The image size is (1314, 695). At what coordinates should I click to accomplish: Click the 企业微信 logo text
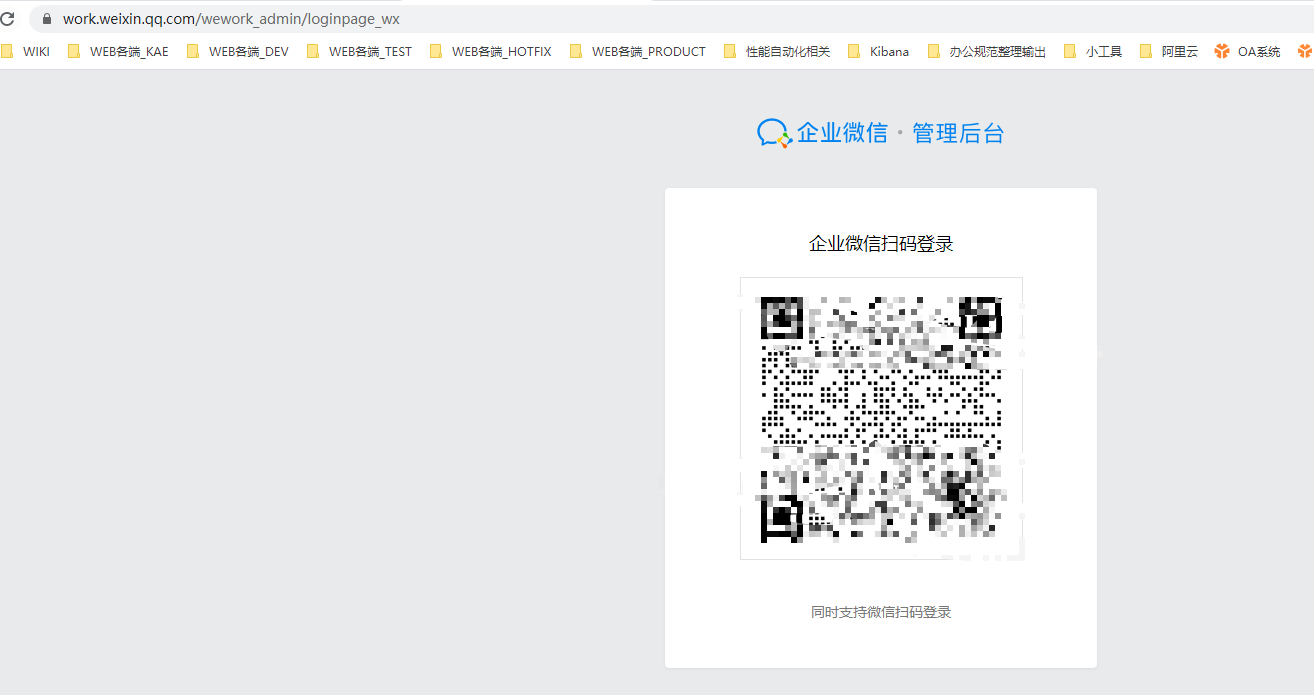(x=842, y=133)
